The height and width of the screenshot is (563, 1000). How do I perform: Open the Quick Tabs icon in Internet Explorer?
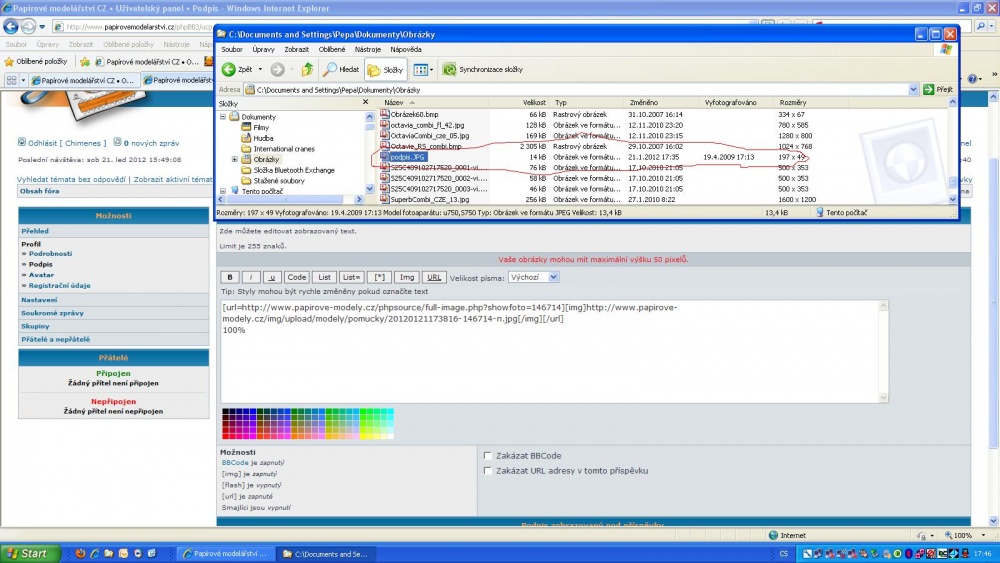11,80
